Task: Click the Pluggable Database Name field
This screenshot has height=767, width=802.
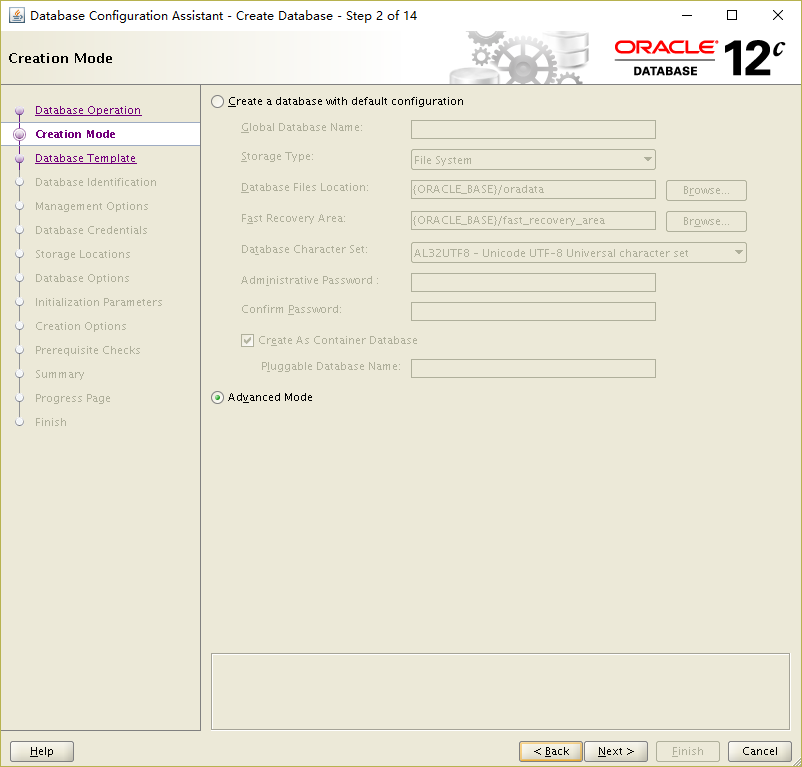Action: coord(533,368)
